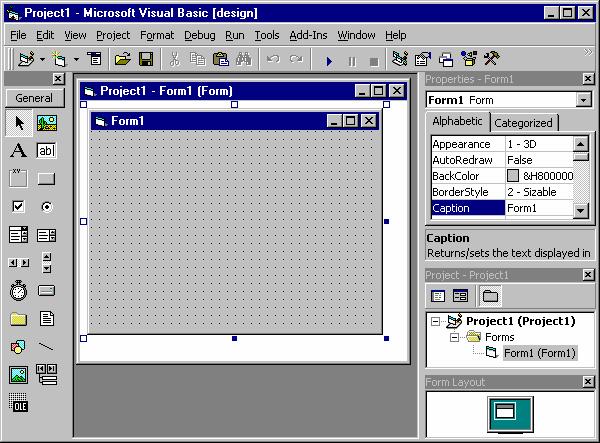Switch to the Alphabetic properties tab
The image size is (600, 443).
click(x=457, y=122)
